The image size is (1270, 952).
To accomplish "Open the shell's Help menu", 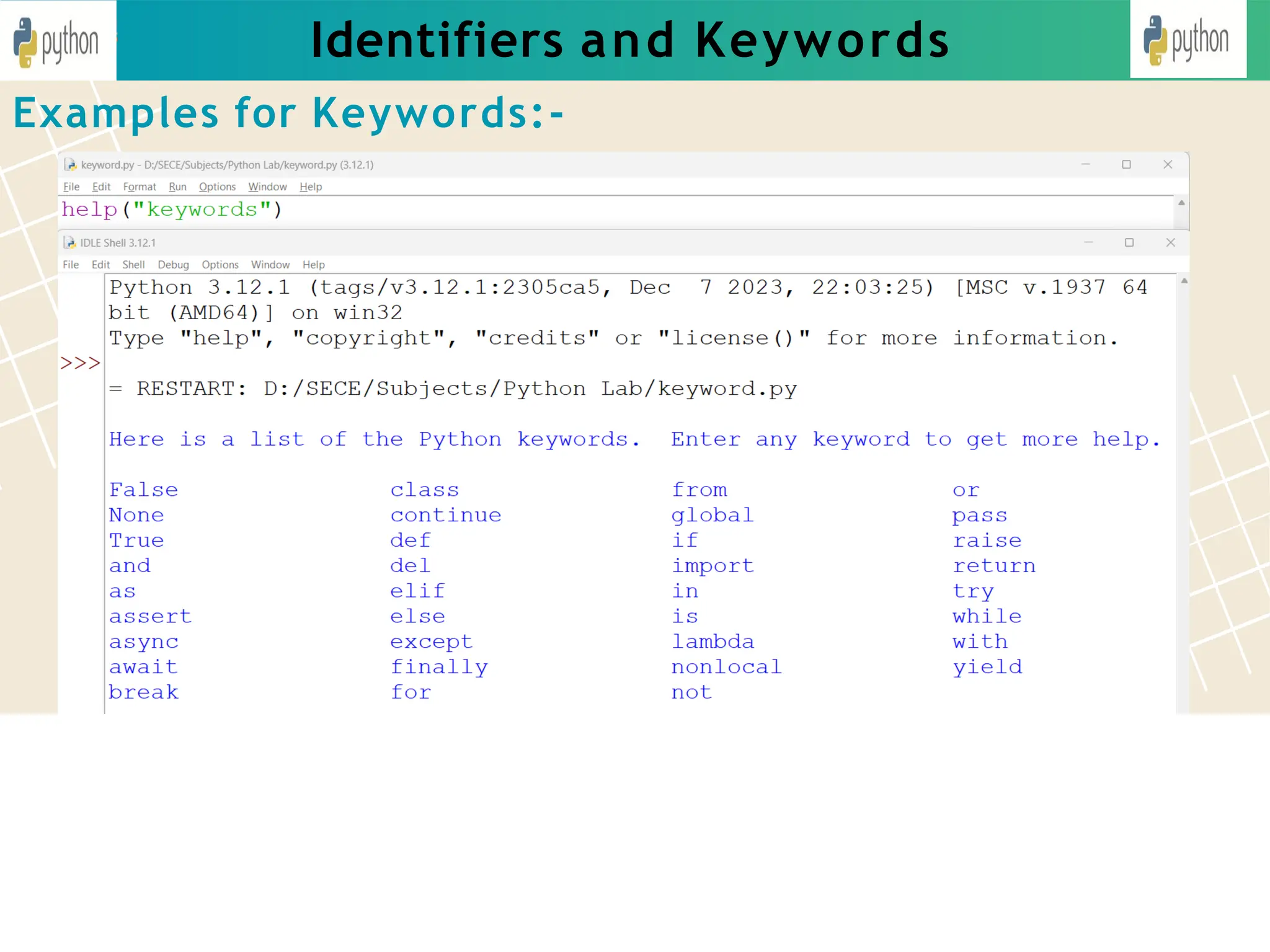I will [313, 265].
